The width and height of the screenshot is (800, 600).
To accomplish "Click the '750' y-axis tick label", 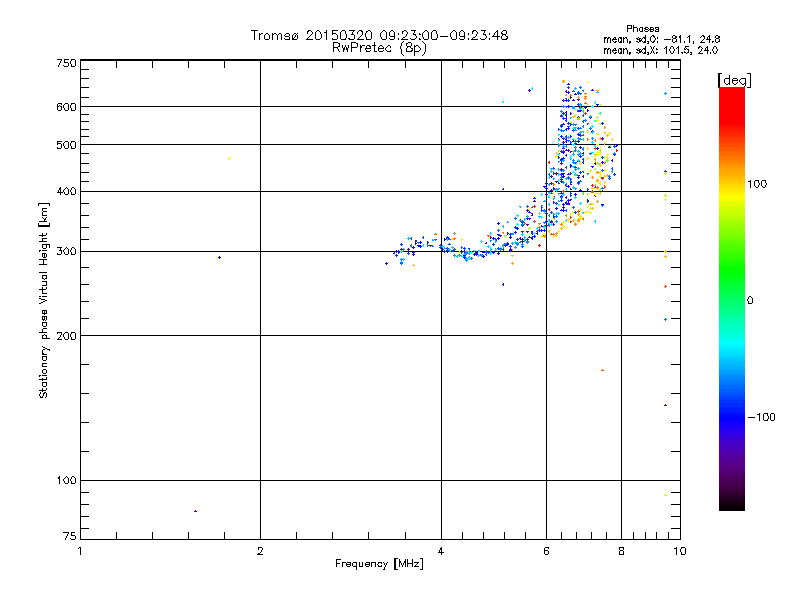I will click(66, 63).
